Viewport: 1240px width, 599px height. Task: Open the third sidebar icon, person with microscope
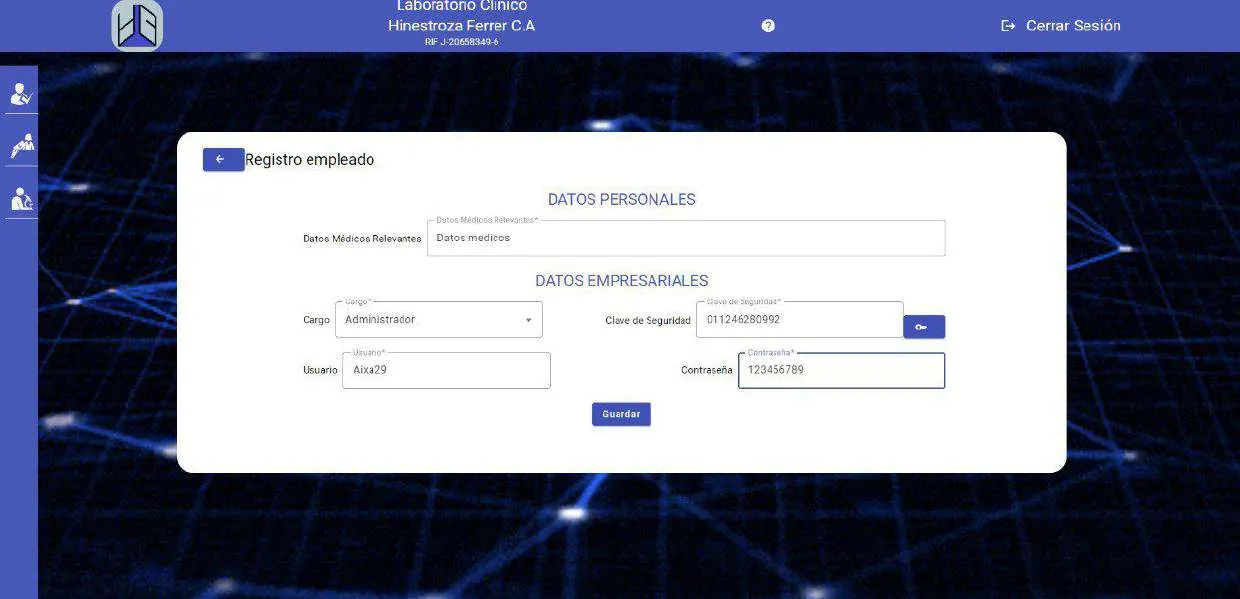21,198
